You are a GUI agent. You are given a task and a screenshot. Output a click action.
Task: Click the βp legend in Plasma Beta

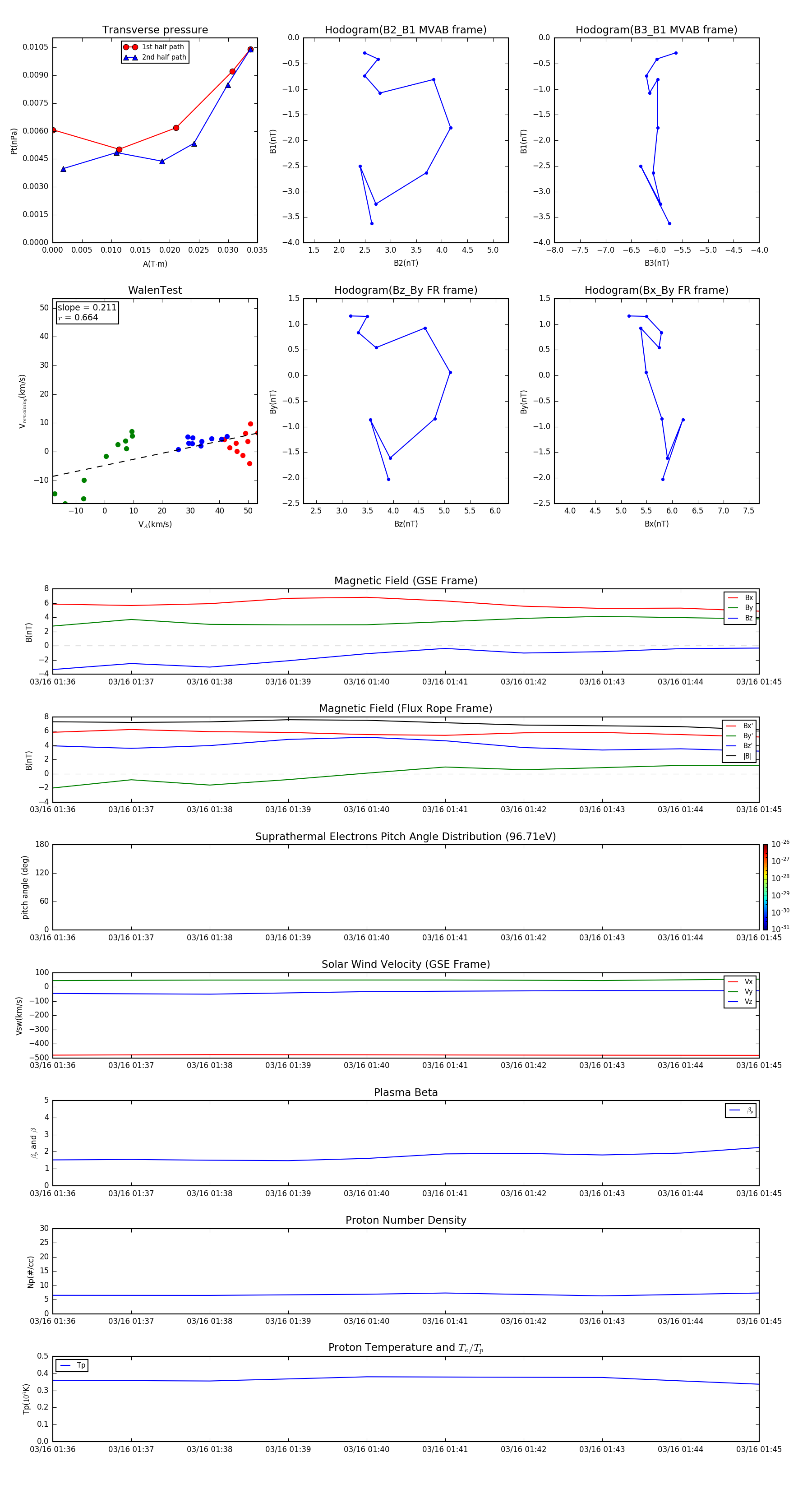click(x=740, y=1110)
